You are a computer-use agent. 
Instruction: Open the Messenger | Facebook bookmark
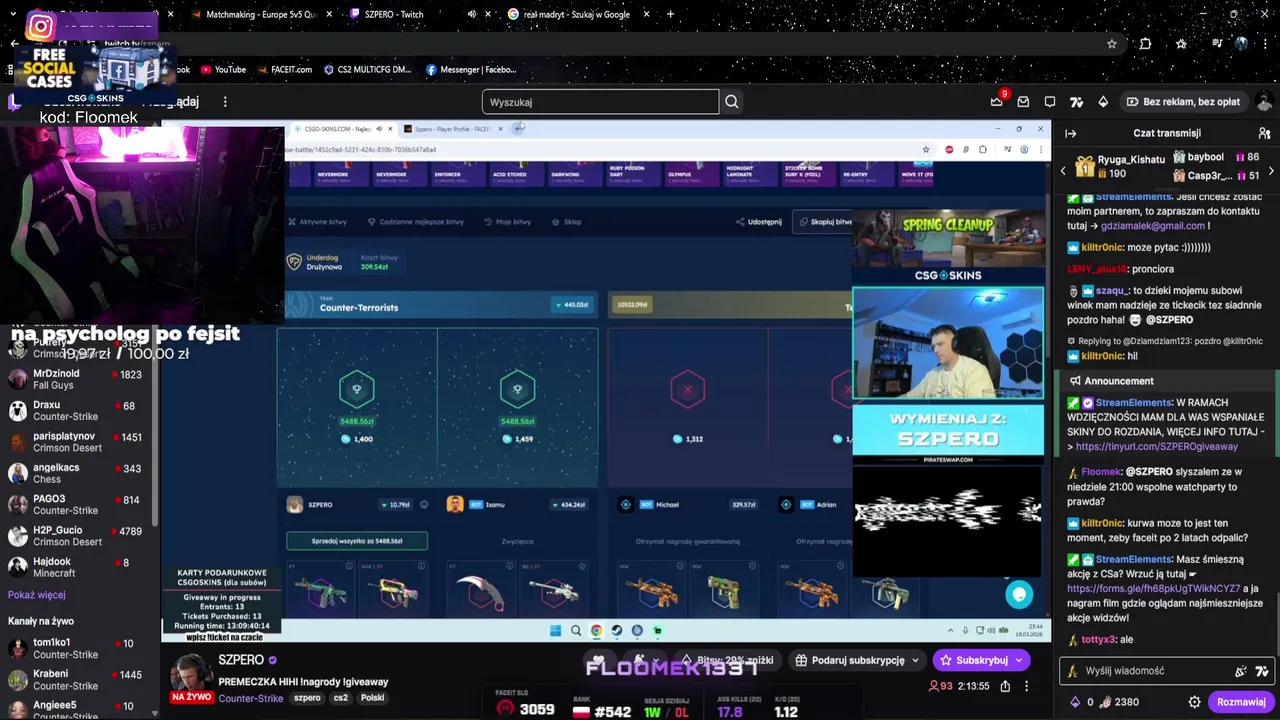click(471, 69)
